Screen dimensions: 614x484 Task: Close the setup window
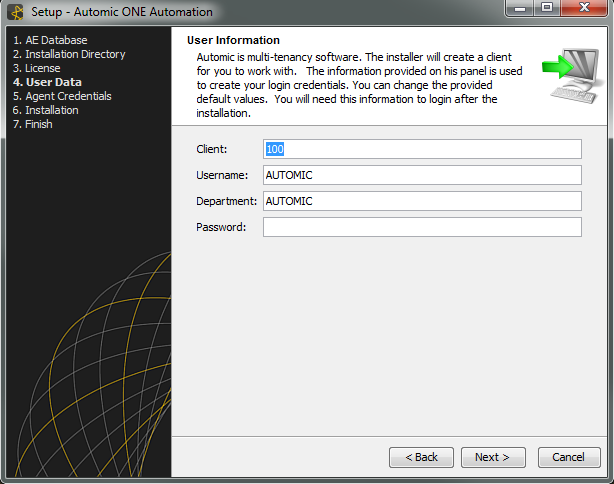click(584, 8)
